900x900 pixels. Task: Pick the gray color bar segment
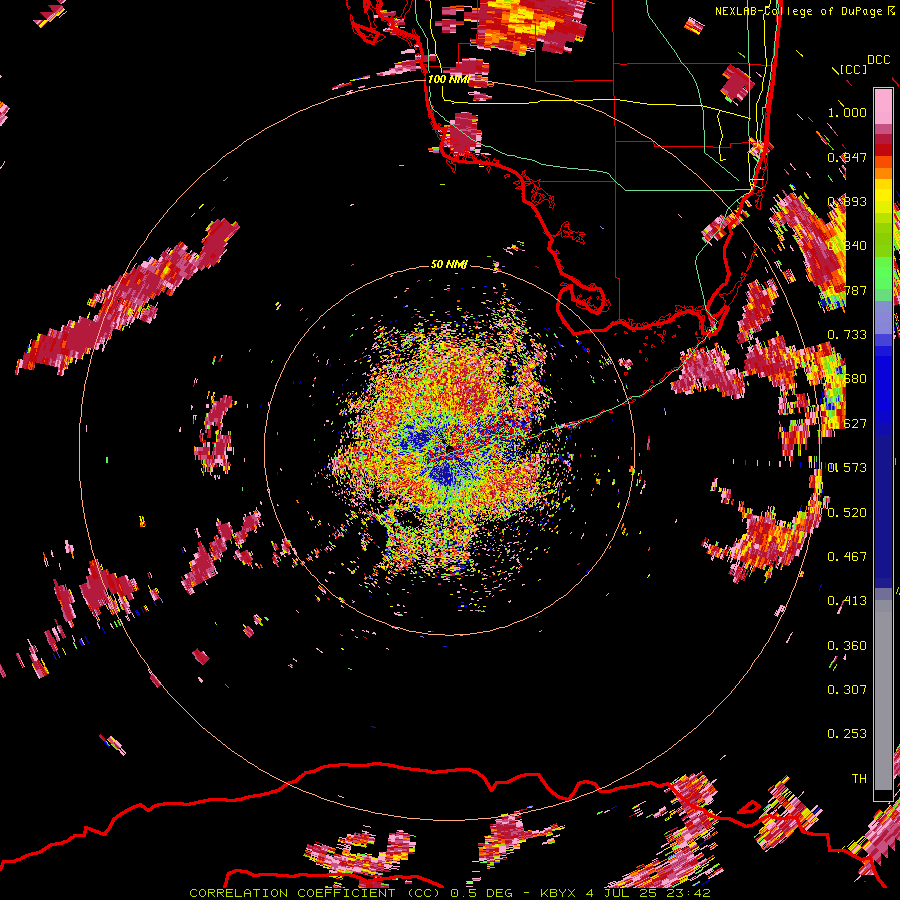[883, 695]
